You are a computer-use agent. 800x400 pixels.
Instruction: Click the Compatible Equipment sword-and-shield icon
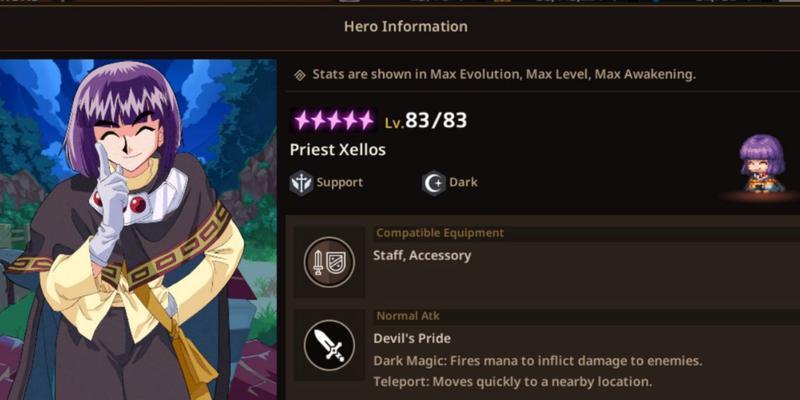point(329,262)
